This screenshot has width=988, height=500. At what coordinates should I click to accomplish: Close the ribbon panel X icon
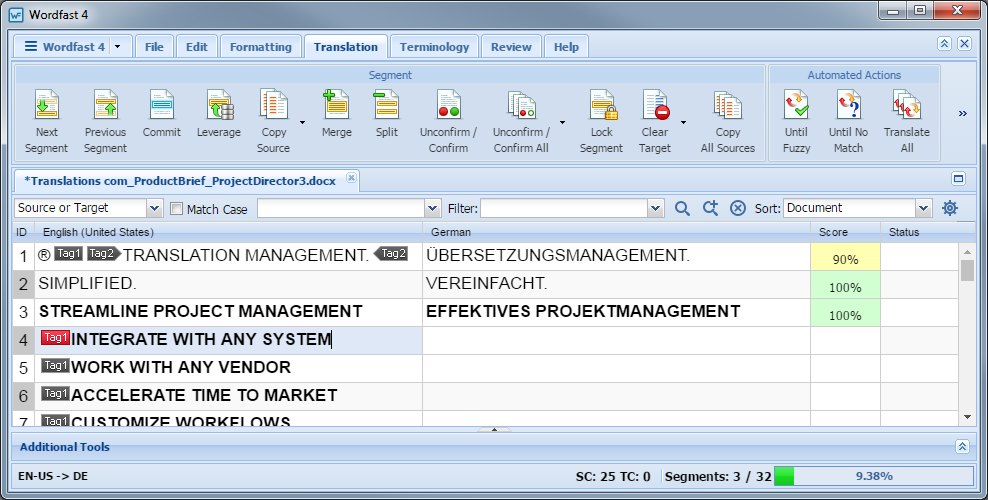(964, 43)
